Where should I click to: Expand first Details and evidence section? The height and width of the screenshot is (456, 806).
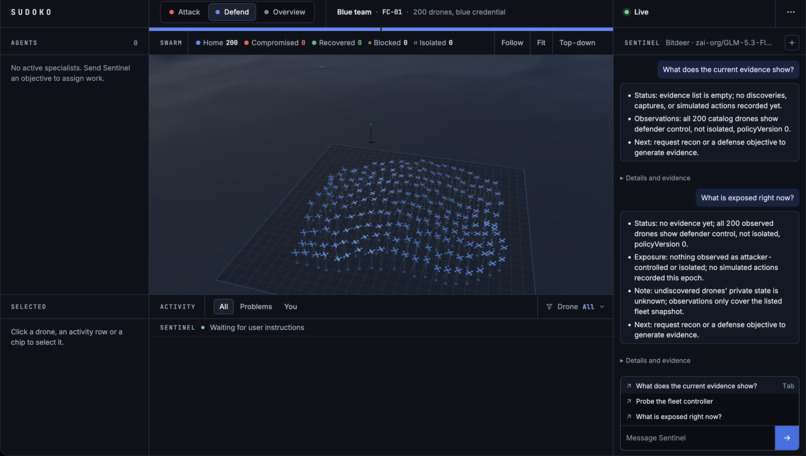click(x=655, y=178)
